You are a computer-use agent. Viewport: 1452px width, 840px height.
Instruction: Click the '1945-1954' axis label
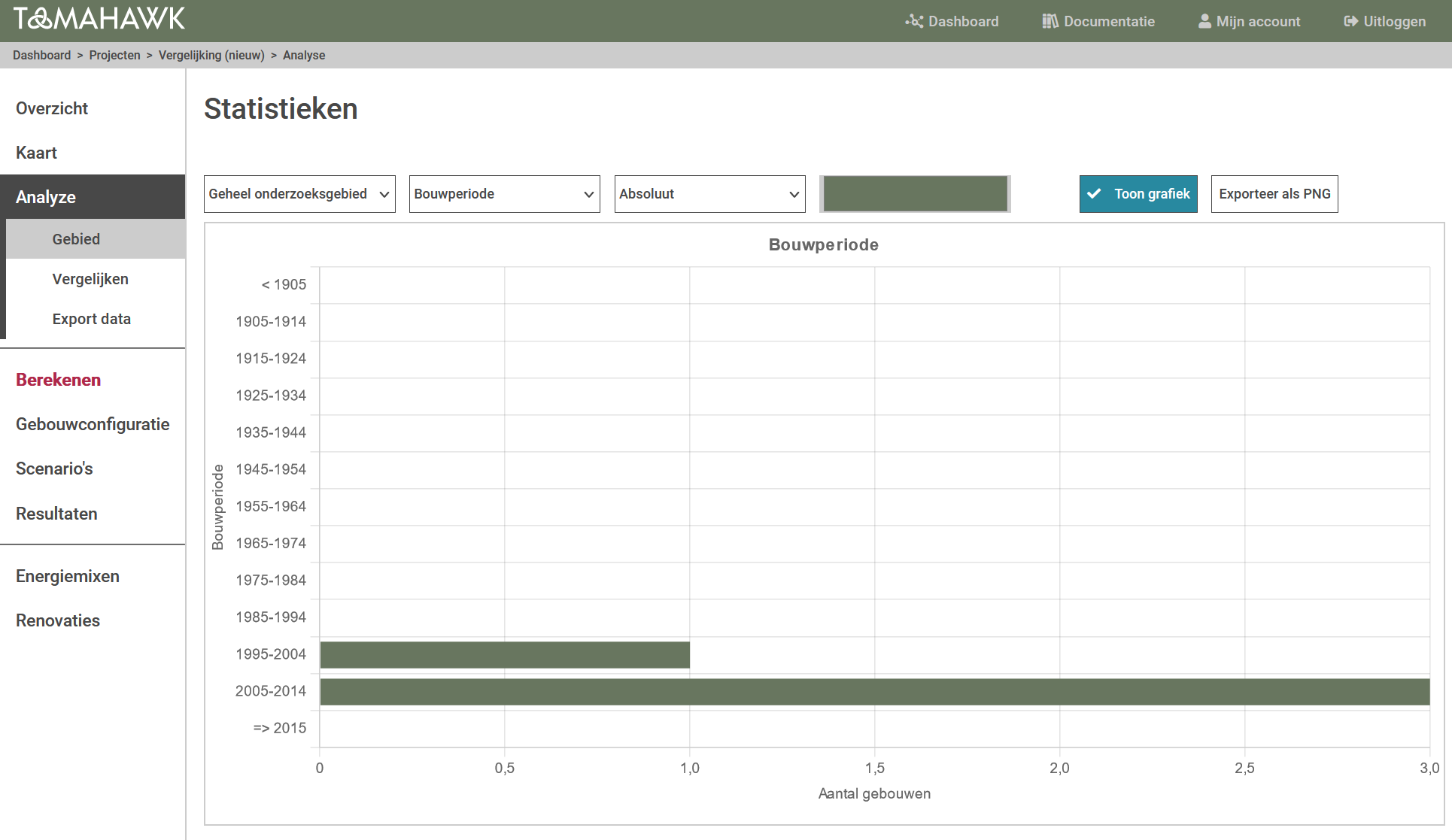tap(271, 469)
